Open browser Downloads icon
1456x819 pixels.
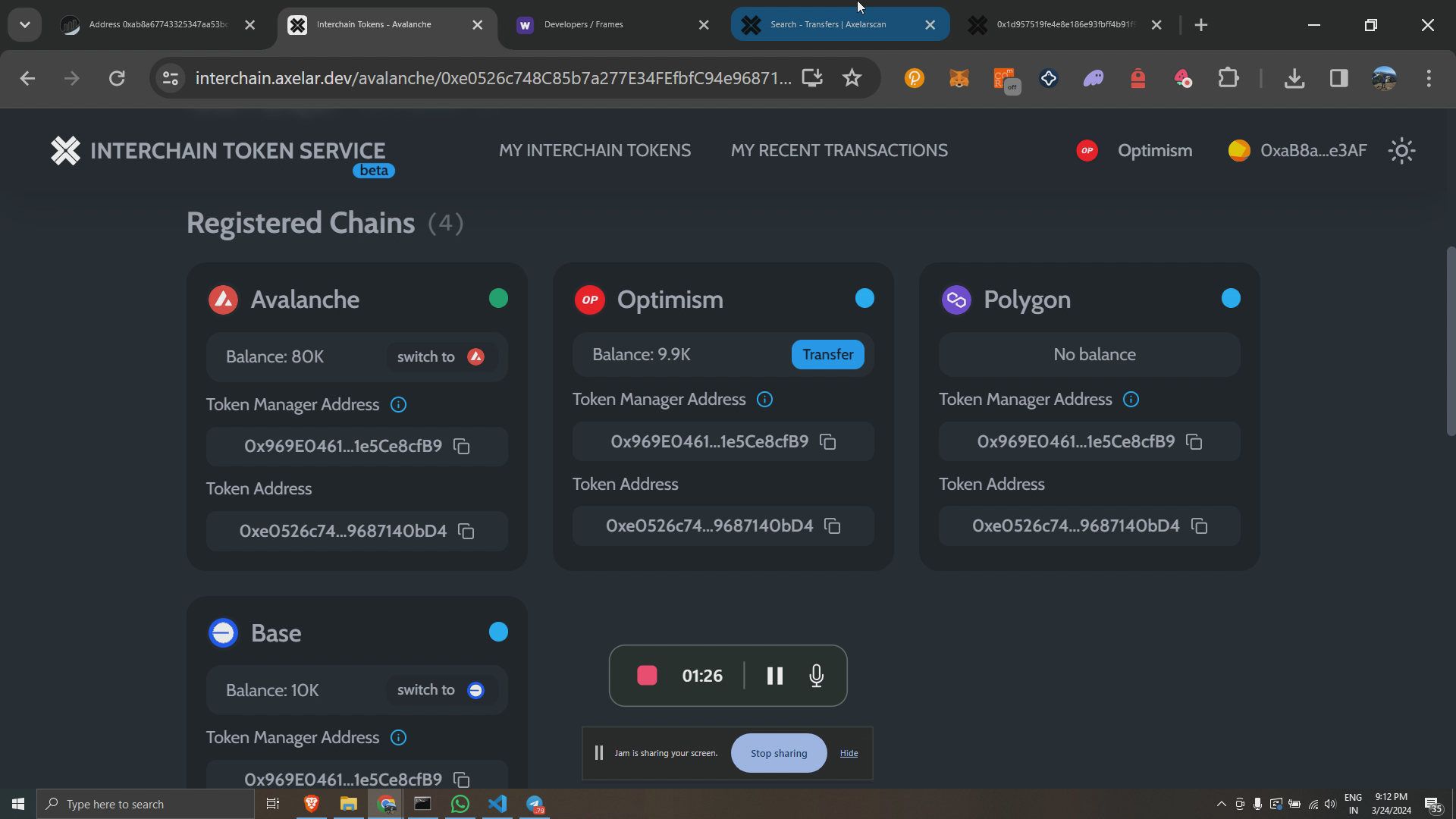click(x=1294, y=78)
